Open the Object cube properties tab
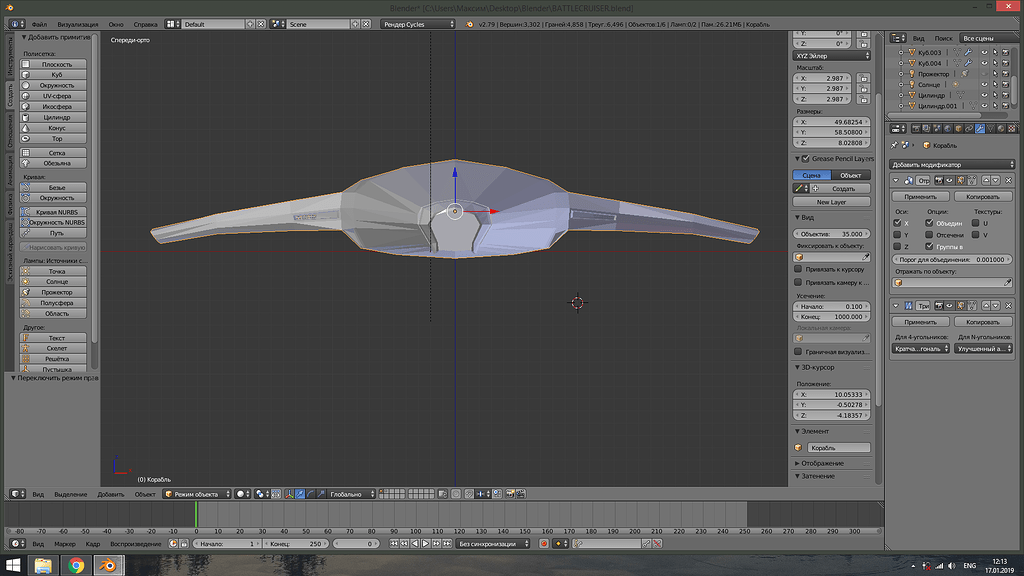This screenshot has height=576, width=1024. tap(959, 129)
